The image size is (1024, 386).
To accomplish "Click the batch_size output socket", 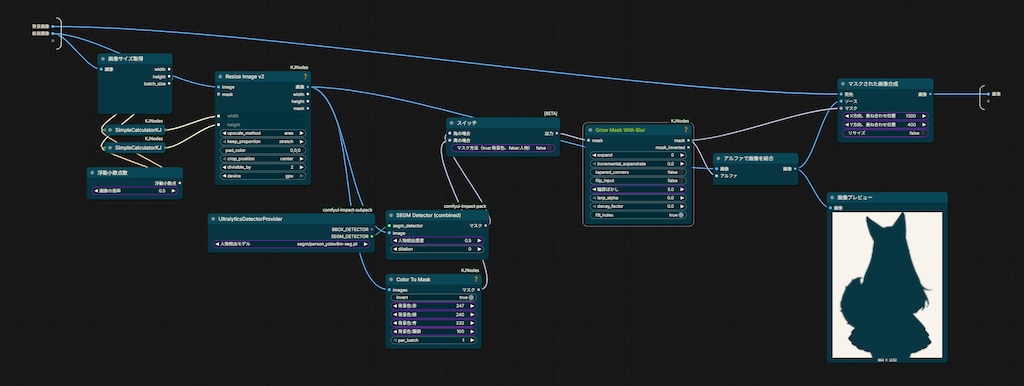I will click(169, 84).
